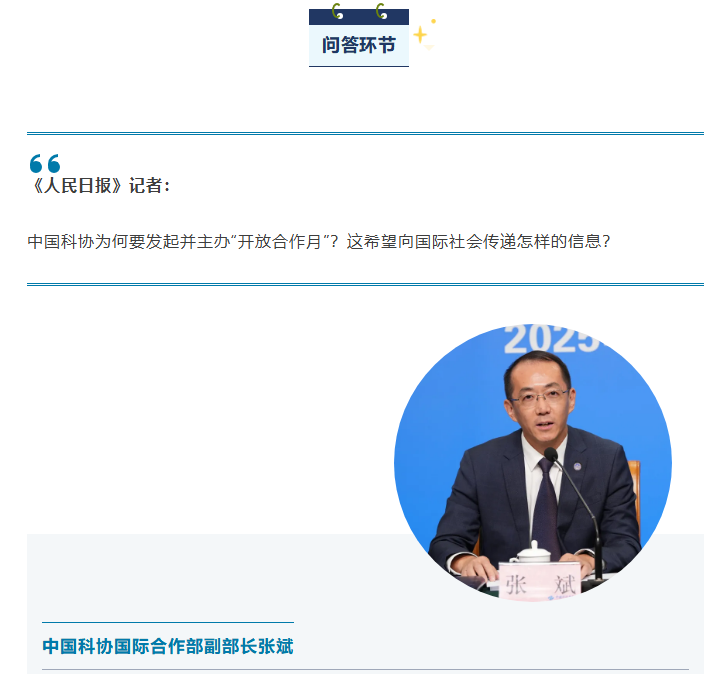Click the 2025 text on photo backdrop
Image resolution: width=710 pixels, height=674 pixels.
point(551,339)
